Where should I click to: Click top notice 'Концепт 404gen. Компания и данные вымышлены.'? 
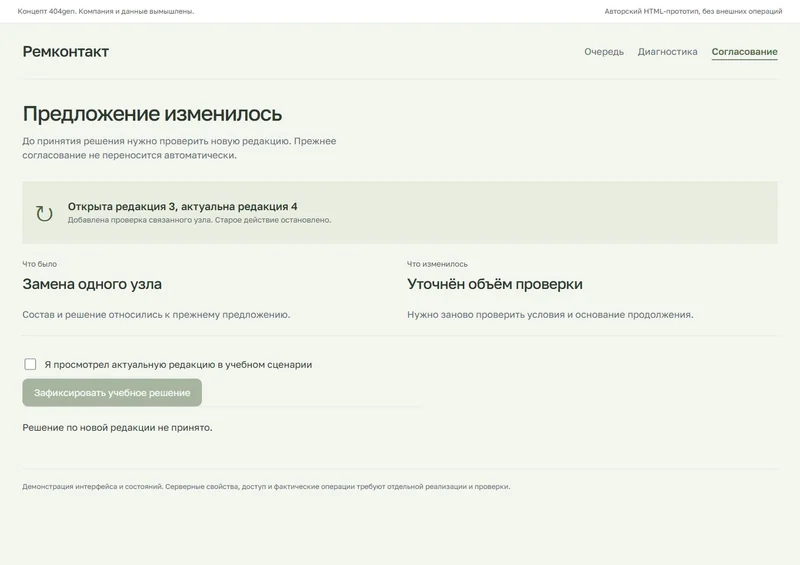pos(106,11)
